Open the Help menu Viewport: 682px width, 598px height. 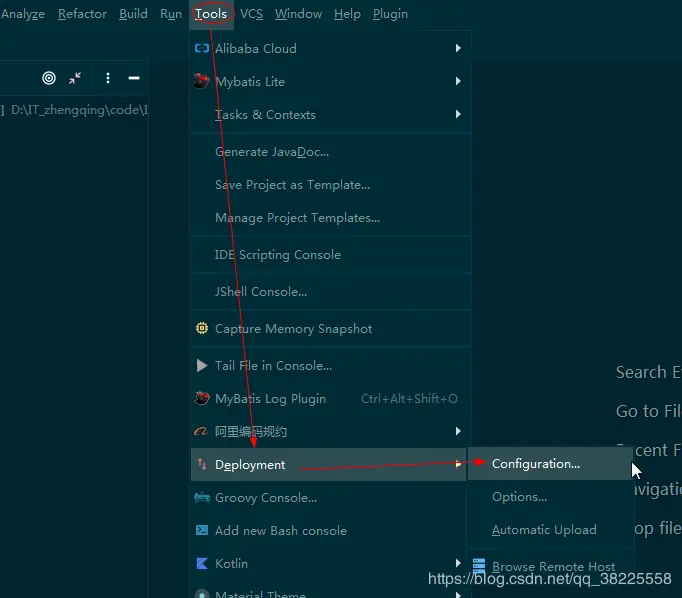(347, 14)
